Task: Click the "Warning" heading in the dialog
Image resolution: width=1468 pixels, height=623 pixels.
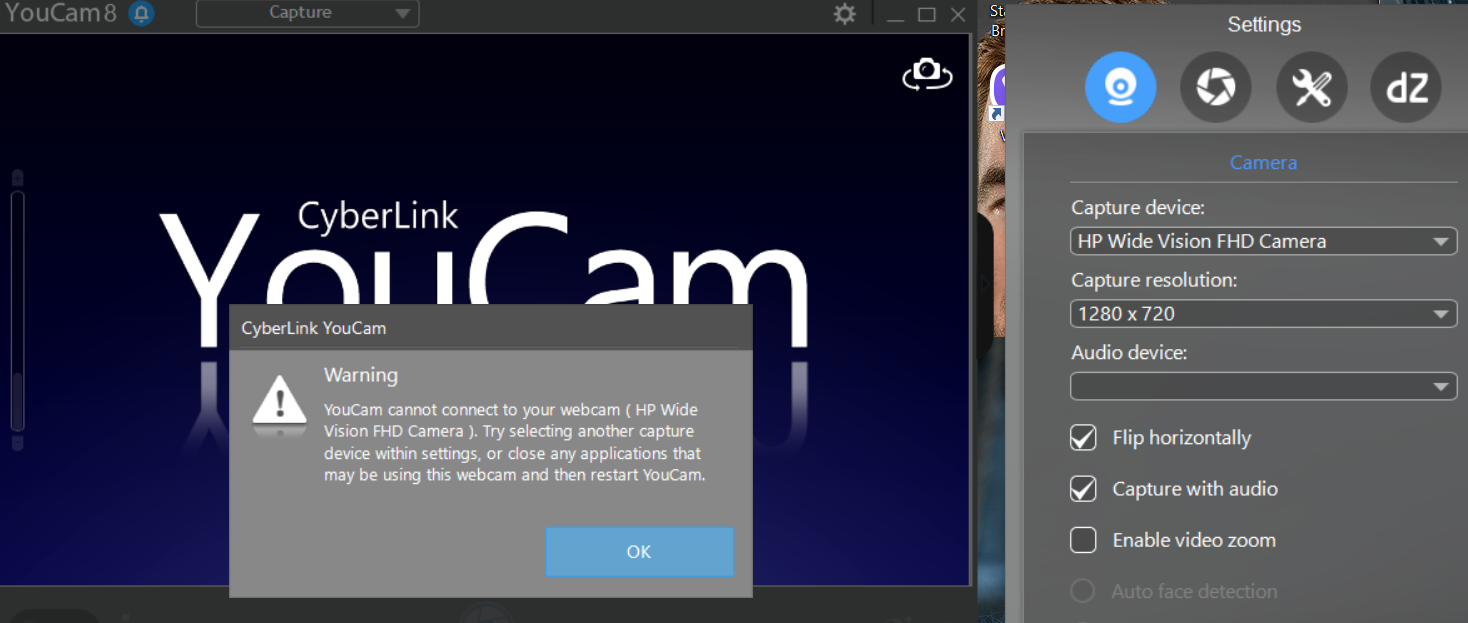Action: point(361,375)
